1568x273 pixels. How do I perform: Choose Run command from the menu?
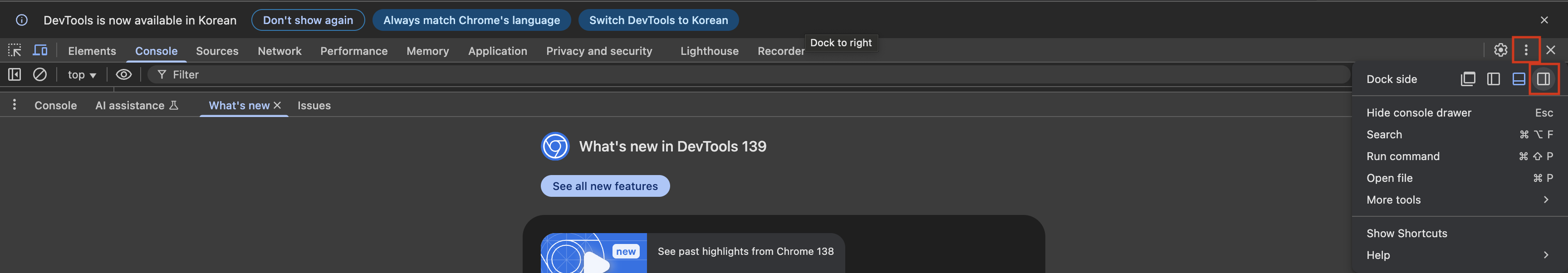pos(1402,156)
